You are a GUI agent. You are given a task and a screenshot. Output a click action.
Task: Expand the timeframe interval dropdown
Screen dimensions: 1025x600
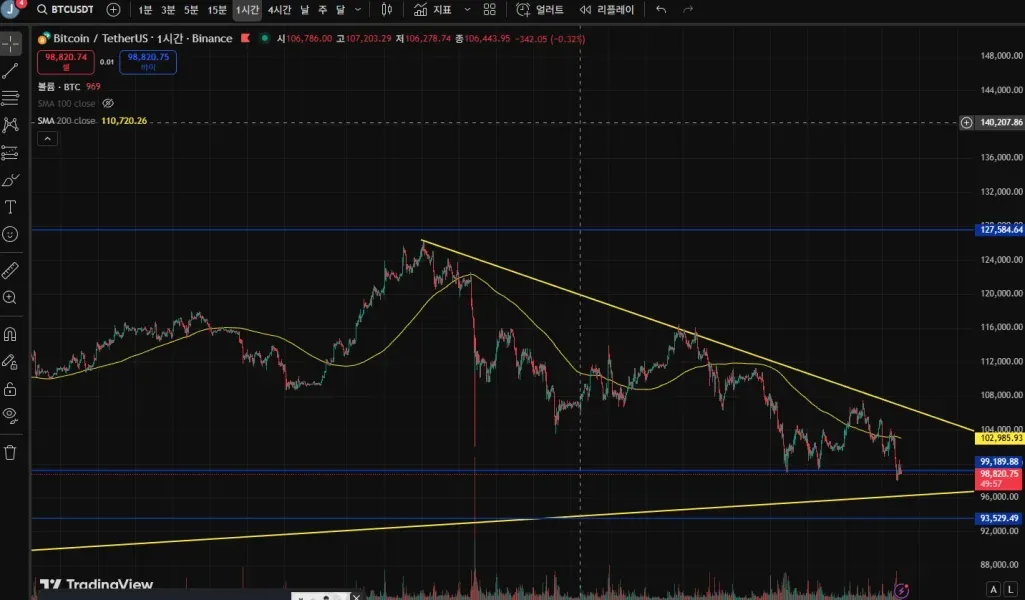[x=358, y=10]
